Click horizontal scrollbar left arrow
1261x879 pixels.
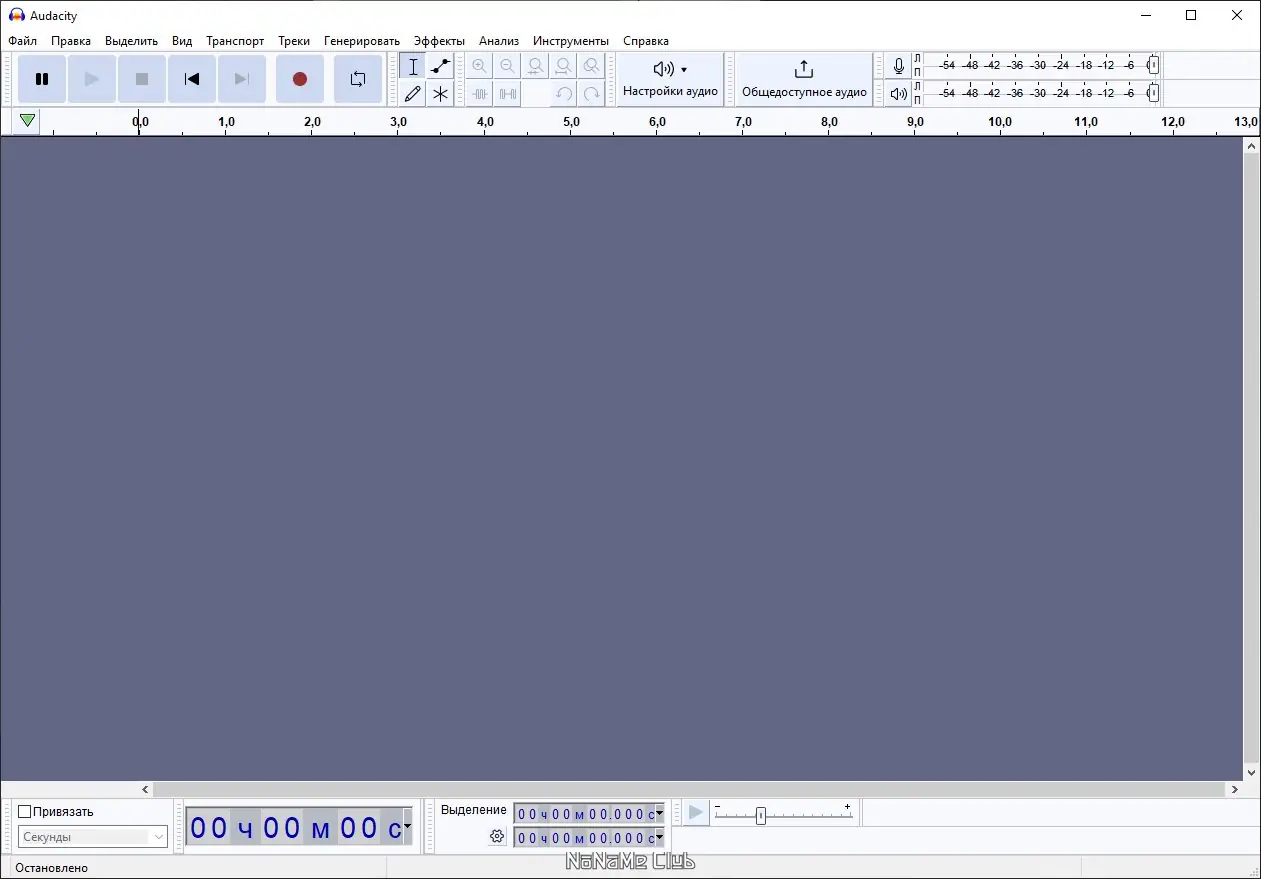(x=147, y=789)
